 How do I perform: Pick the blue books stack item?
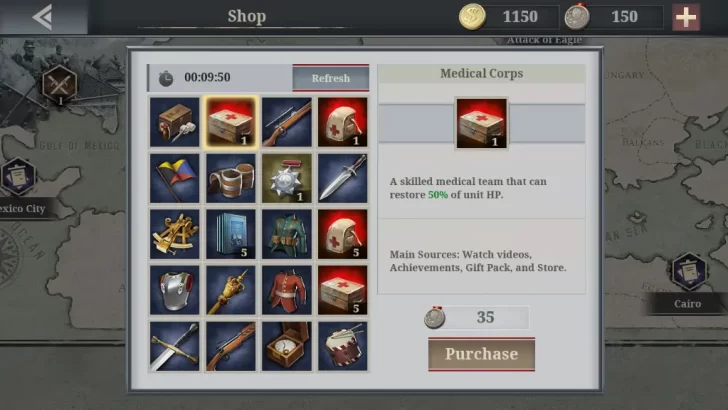(231, 234)
